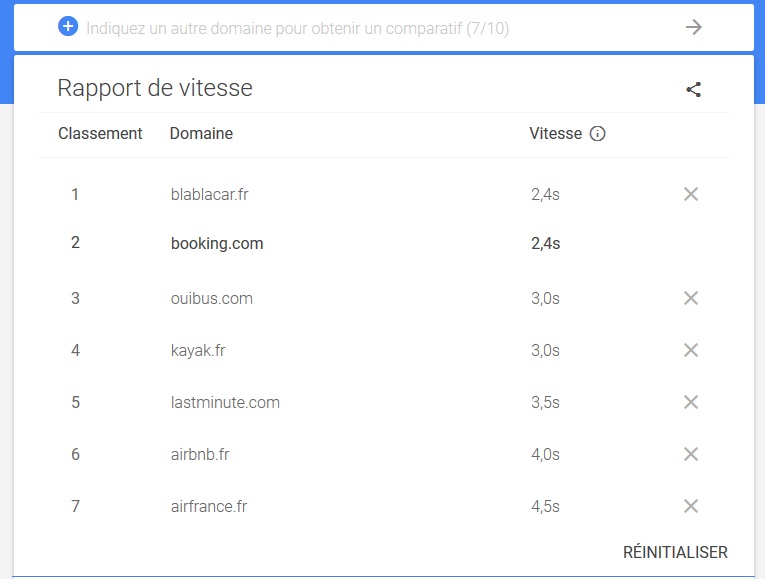Open the Vitesse info tooltip icon
The height and width of the screenshot is (579, 765).
597,133
